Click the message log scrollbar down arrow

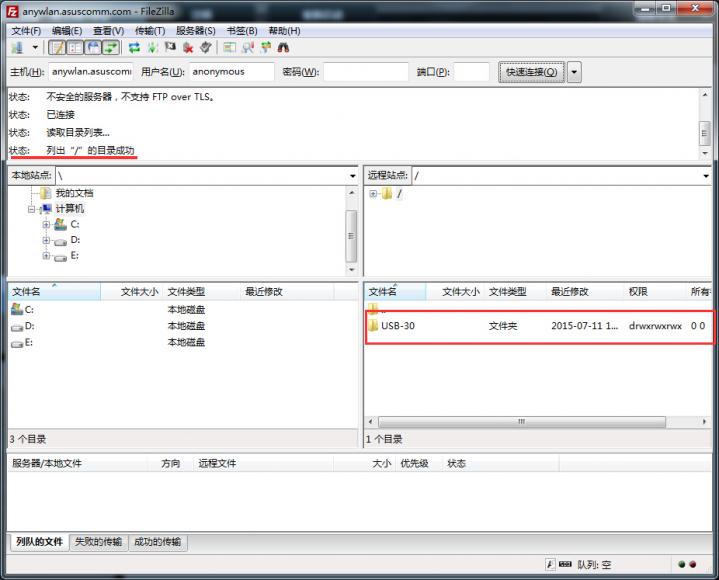coord(705,154)
